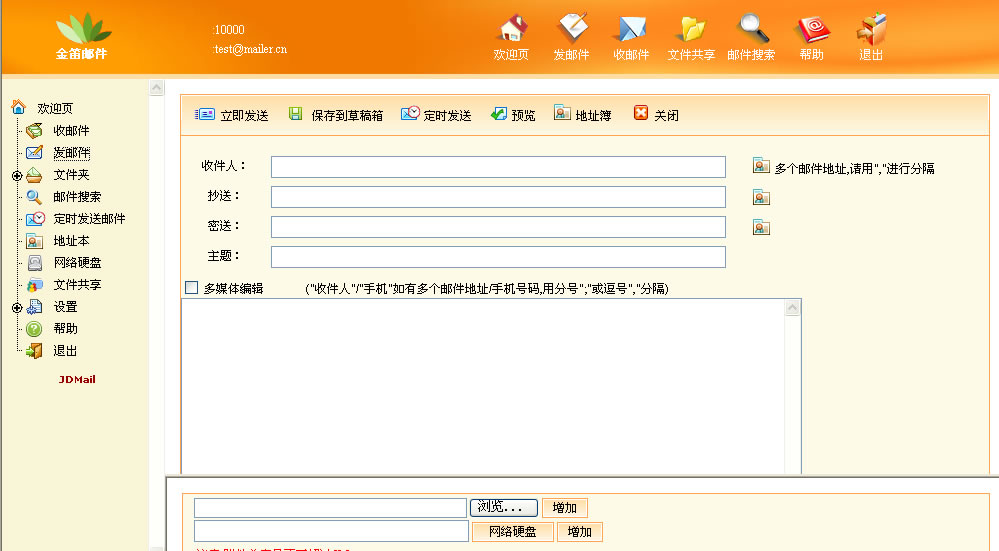Expand the 文件夹 tree node
999x551 pixels.
coord(17,175)
